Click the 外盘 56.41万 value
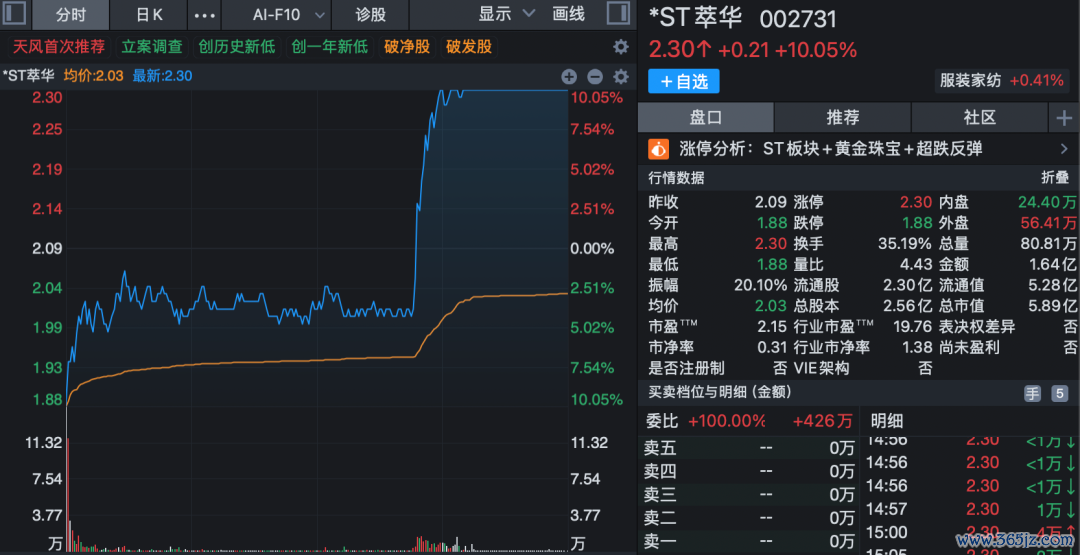 coord(1048,223)
